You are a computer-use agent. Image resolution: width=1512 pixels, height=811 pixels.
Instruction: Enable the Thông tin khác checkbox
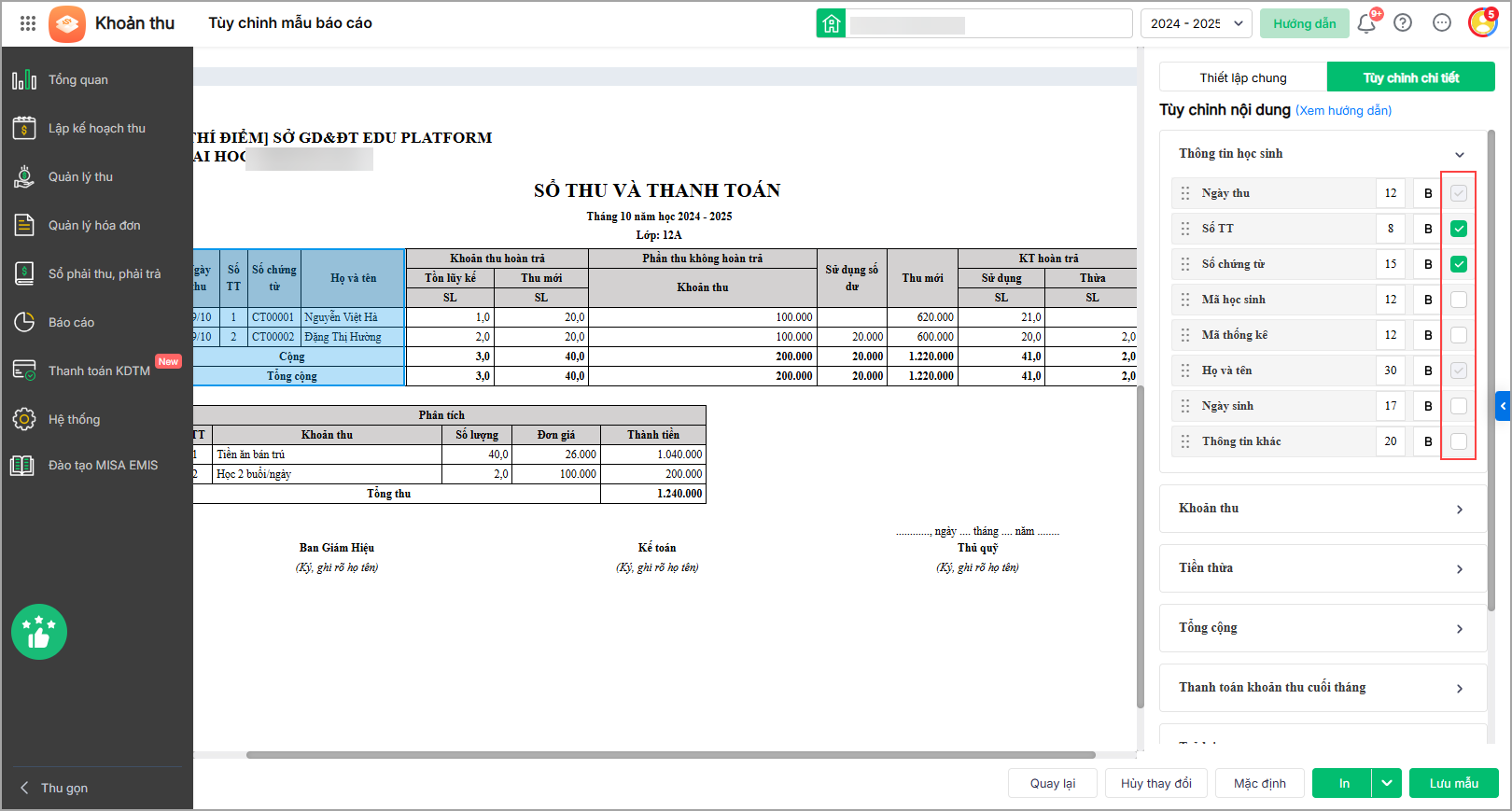[x=1459, y=441]
